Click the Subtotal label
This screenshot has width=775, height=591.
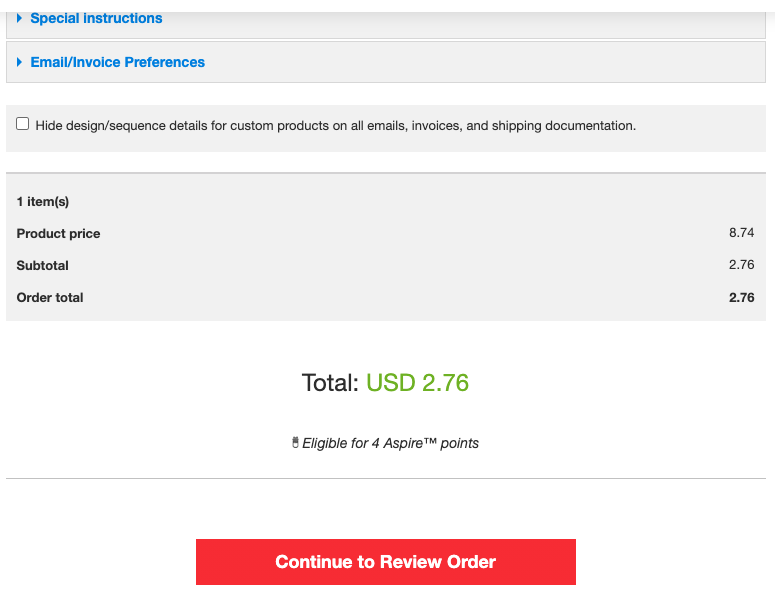[43, 265]
